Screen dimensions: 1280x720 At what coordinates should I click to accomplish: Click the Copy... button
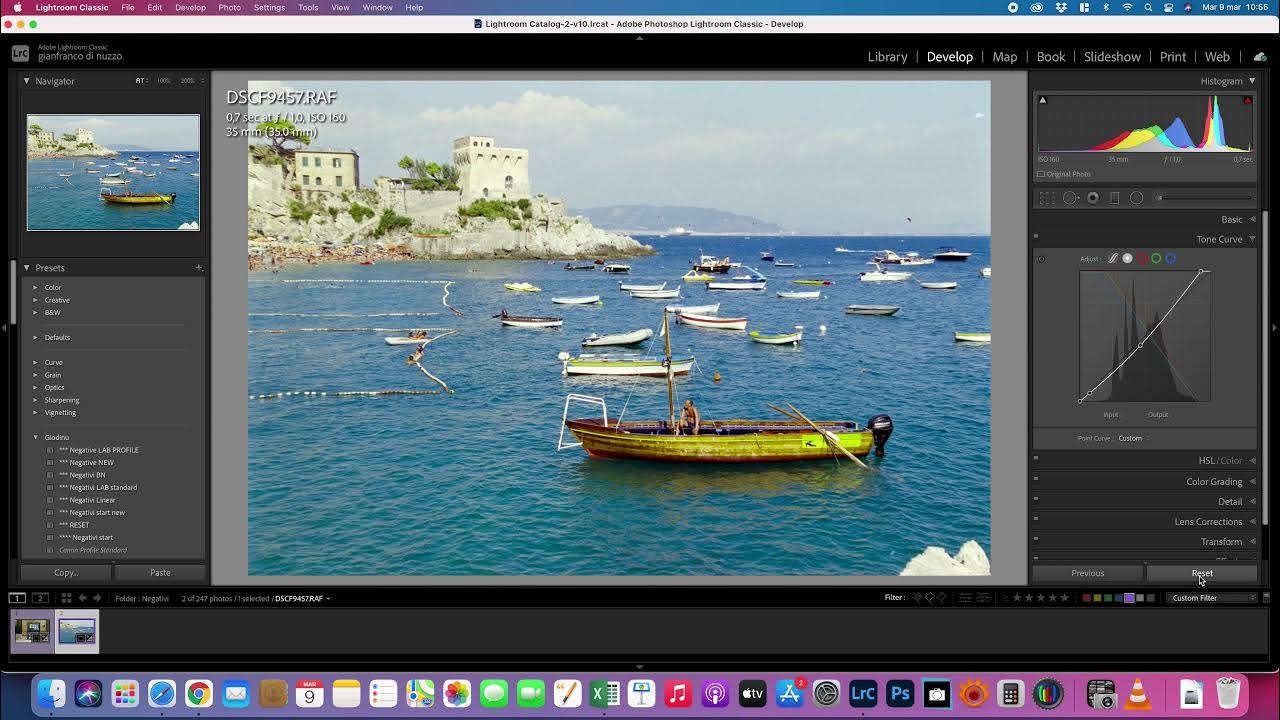(x=66, y=573)
